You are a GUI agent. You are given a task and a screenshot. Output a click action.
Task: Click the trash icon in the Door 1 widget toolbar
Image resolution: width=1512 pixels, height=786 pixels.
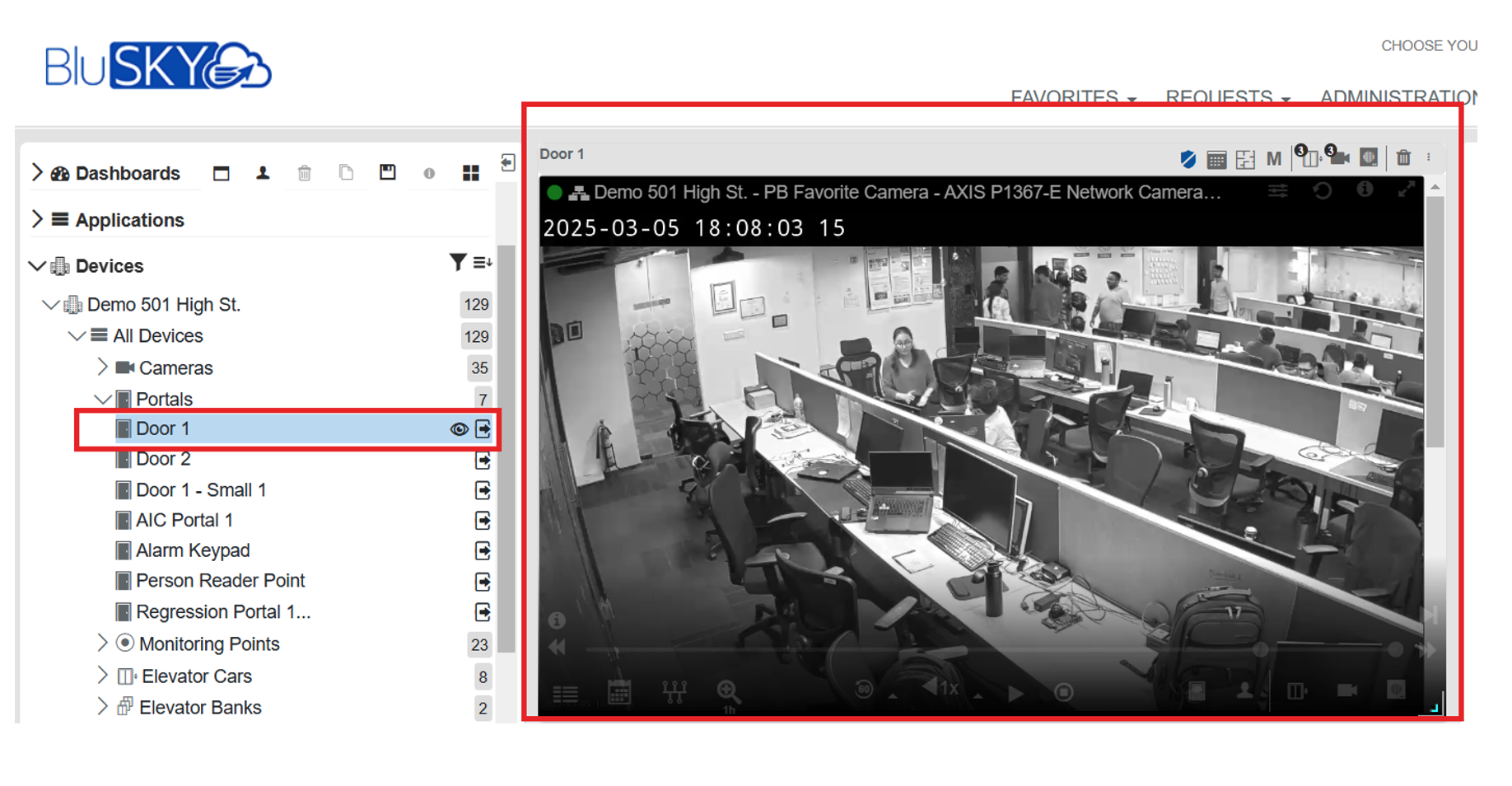click(x=1404, y=159)
